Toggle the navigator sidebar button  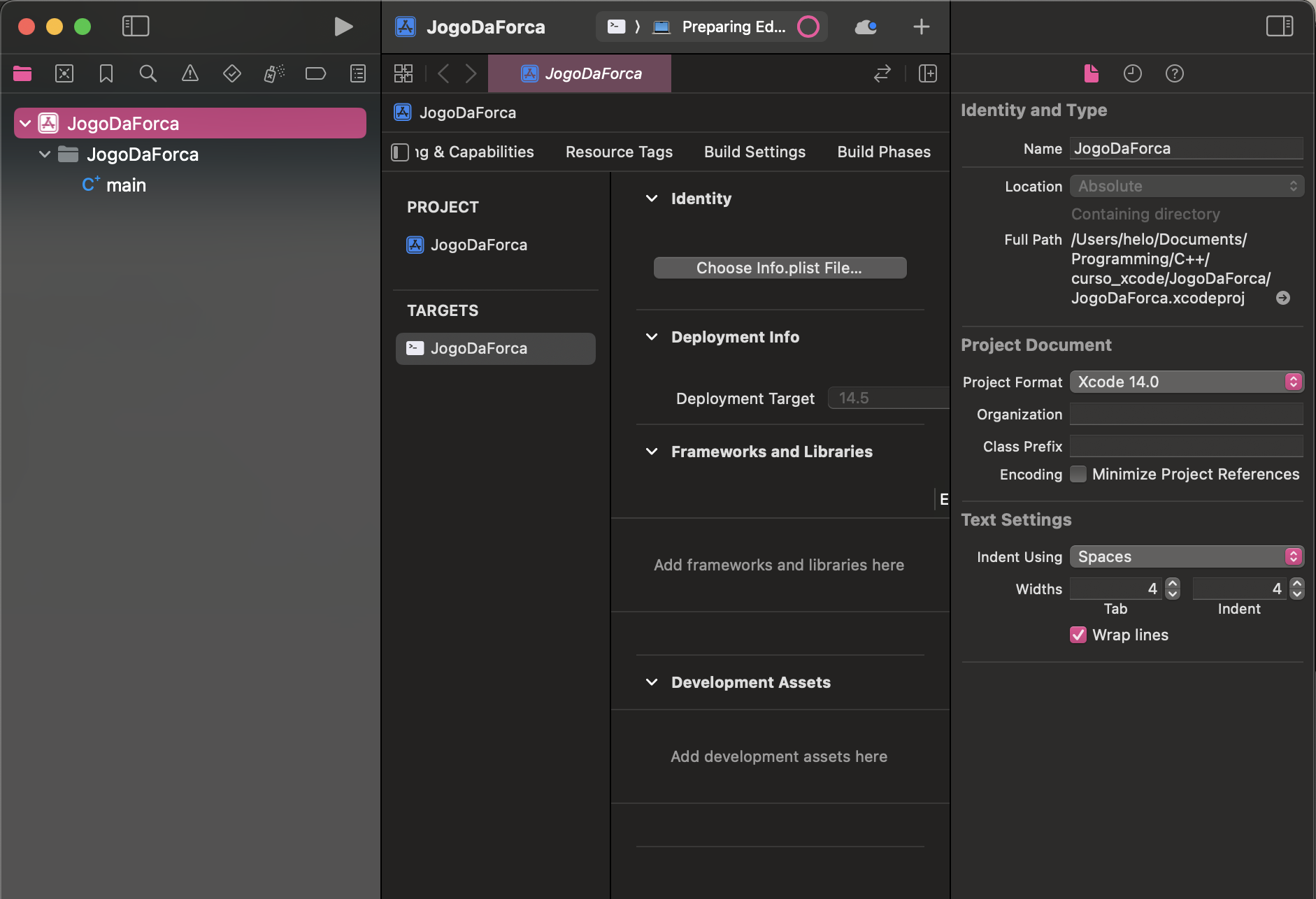point(136,27)
